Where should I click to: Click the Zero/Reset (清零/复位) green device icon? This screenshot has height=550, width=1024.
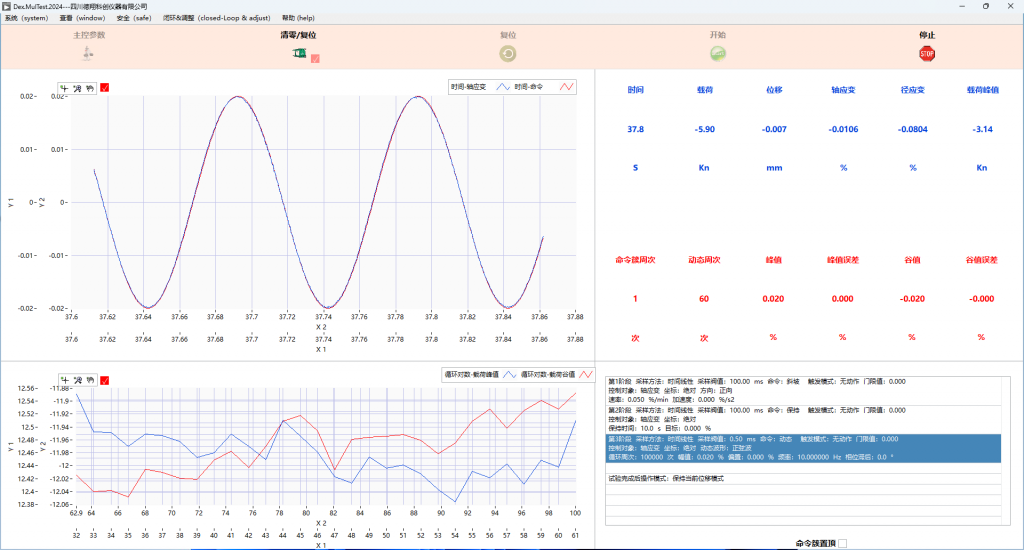[x=298, y=54]
